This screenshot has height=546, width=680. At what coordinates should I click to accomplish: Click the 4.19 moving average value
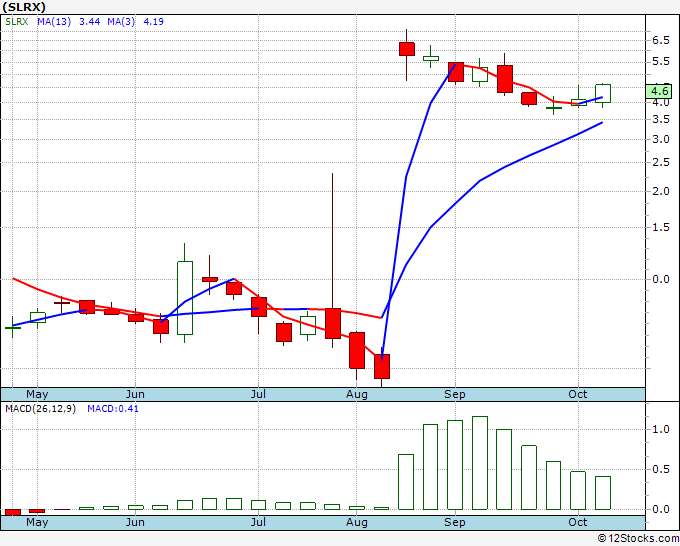[x=153, y=22]
